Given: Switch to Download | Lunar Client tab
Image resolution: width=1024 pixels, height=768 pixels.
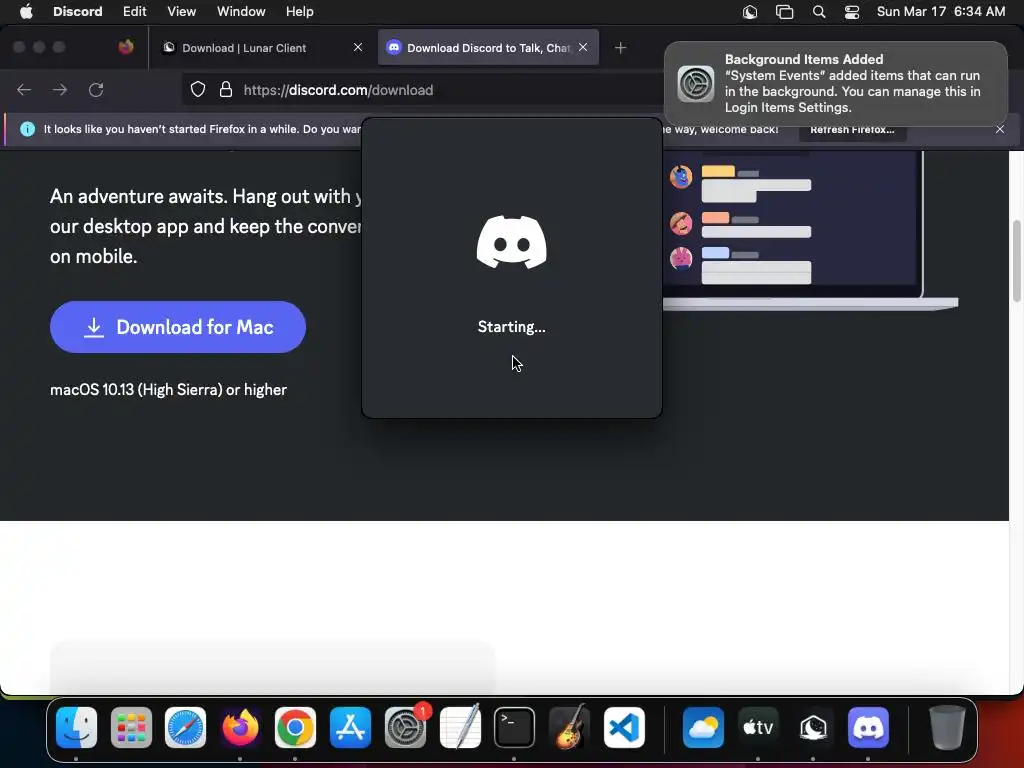Looking at the screenshot, I should click(x=261, y=48).
